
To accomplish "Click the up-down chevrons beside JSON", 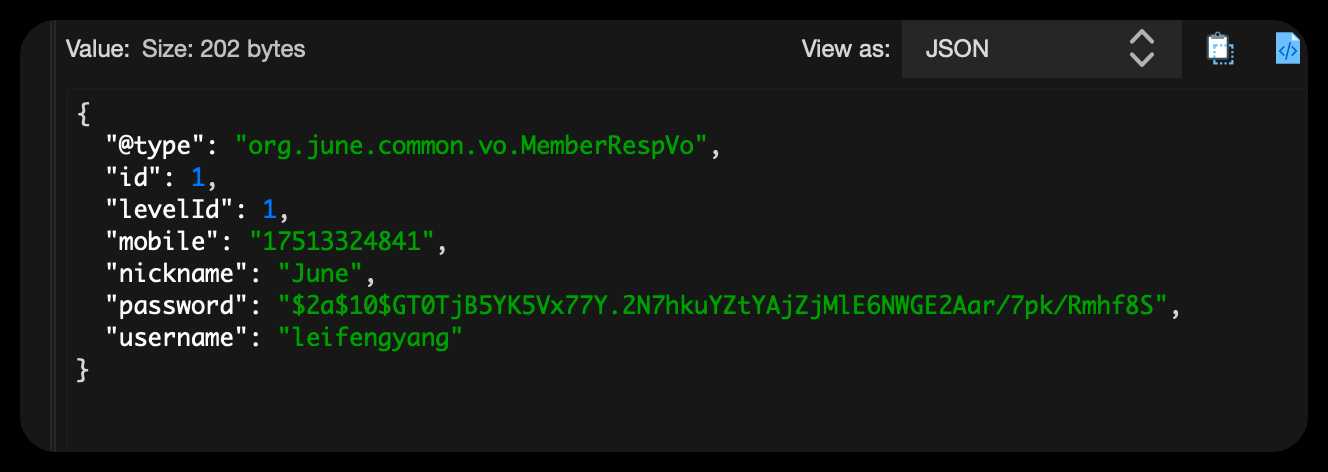I will coord(1141,49).
